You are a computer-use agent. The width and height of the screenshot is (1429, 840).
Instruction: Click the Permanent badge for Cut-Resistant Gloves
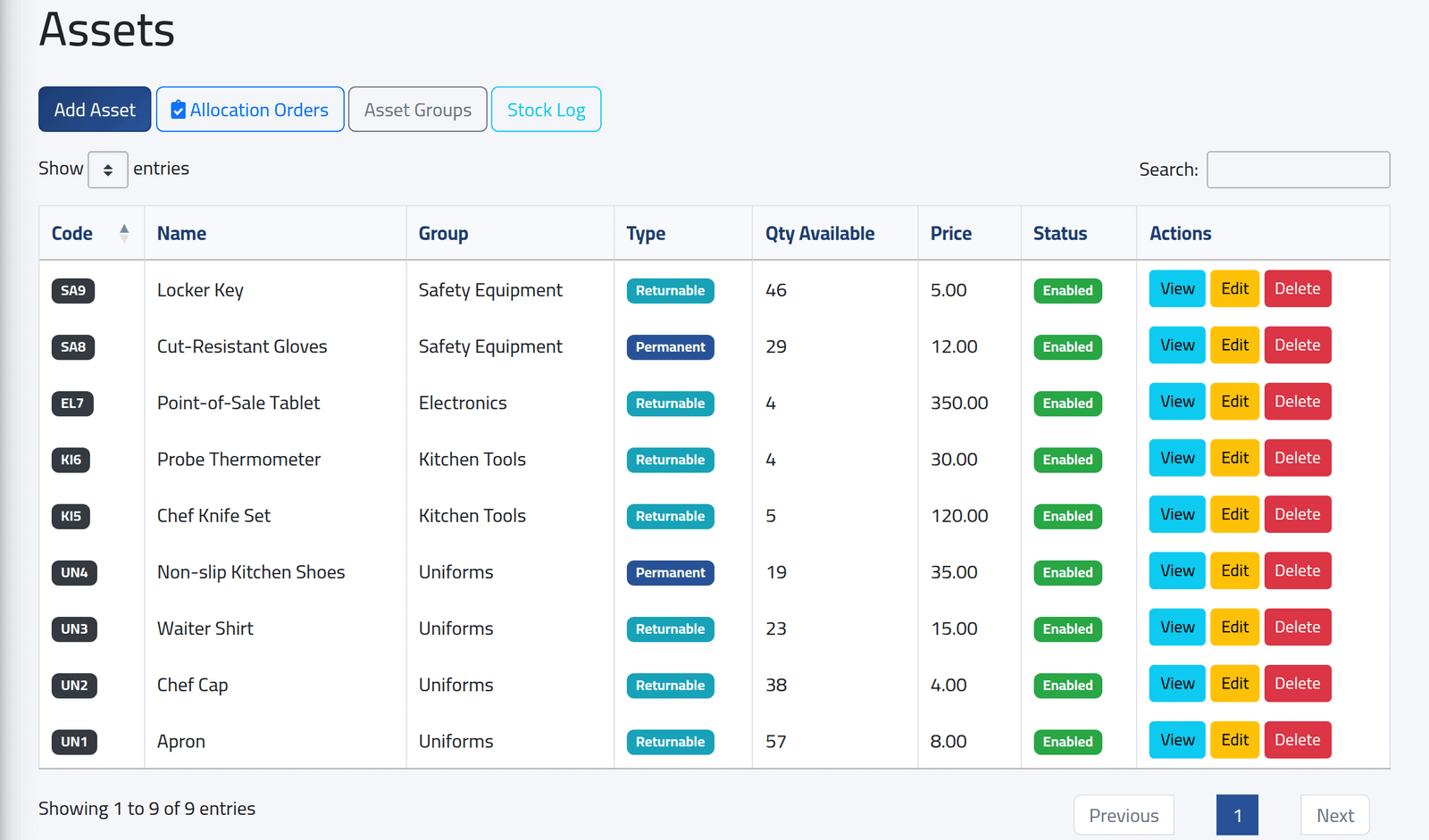pyautogui.click(x=671, y=347)
